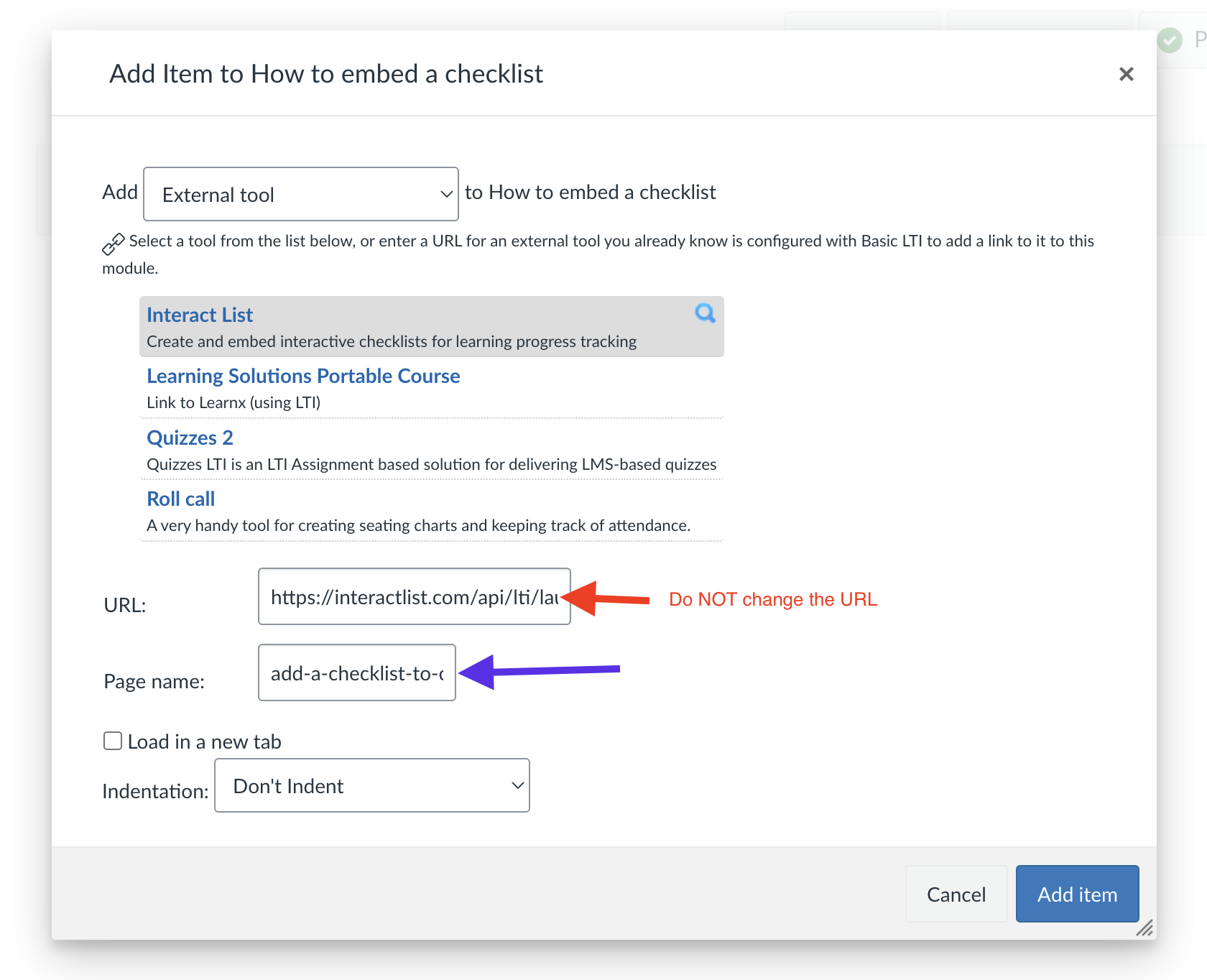
Task: Click the magnifier icon on Interact List
Action: [705, 313]
